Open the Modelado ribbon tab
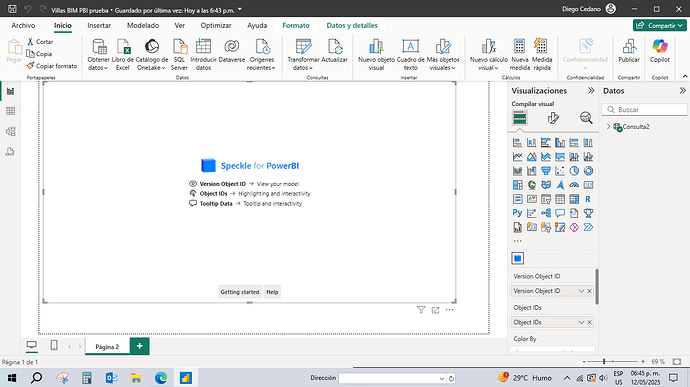Viewport: 690px width, 387px height. (x=143, y=26)
